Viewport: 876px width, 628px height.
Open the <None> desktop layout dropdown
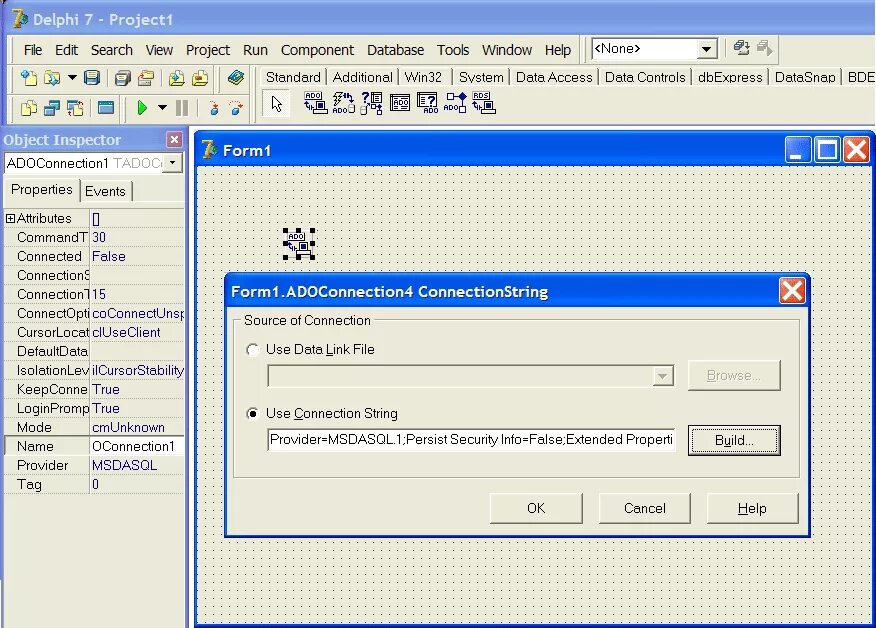click(707, 49)
